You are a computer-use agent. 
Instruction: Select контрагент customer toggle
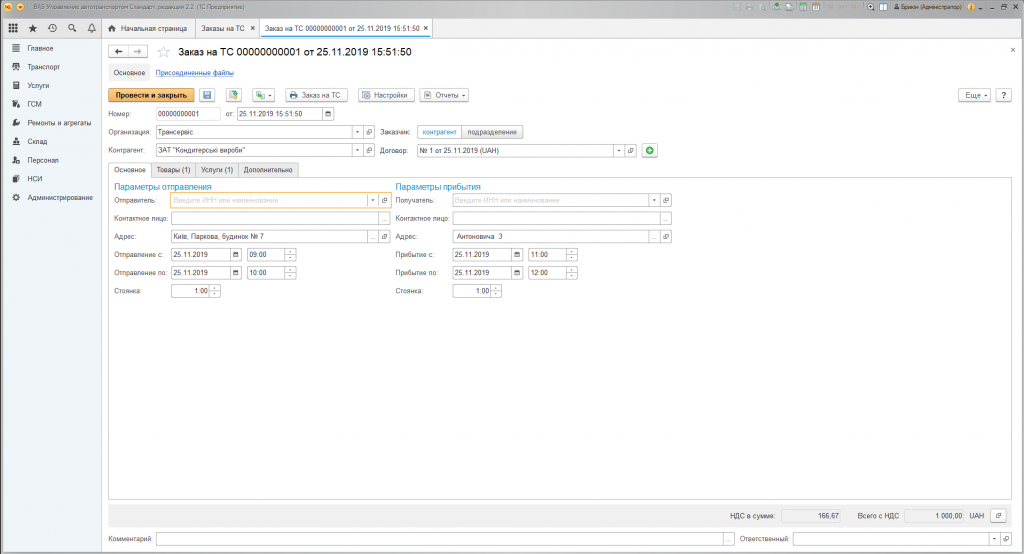click(x=440, y=132)
